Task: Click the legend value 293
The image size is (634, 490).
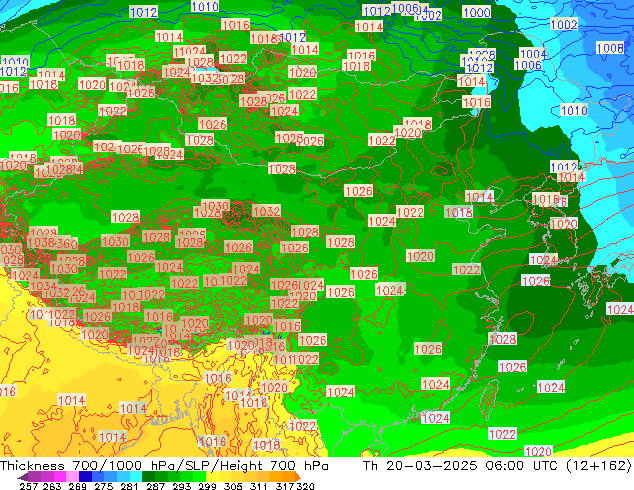Action: click(182, 486)
